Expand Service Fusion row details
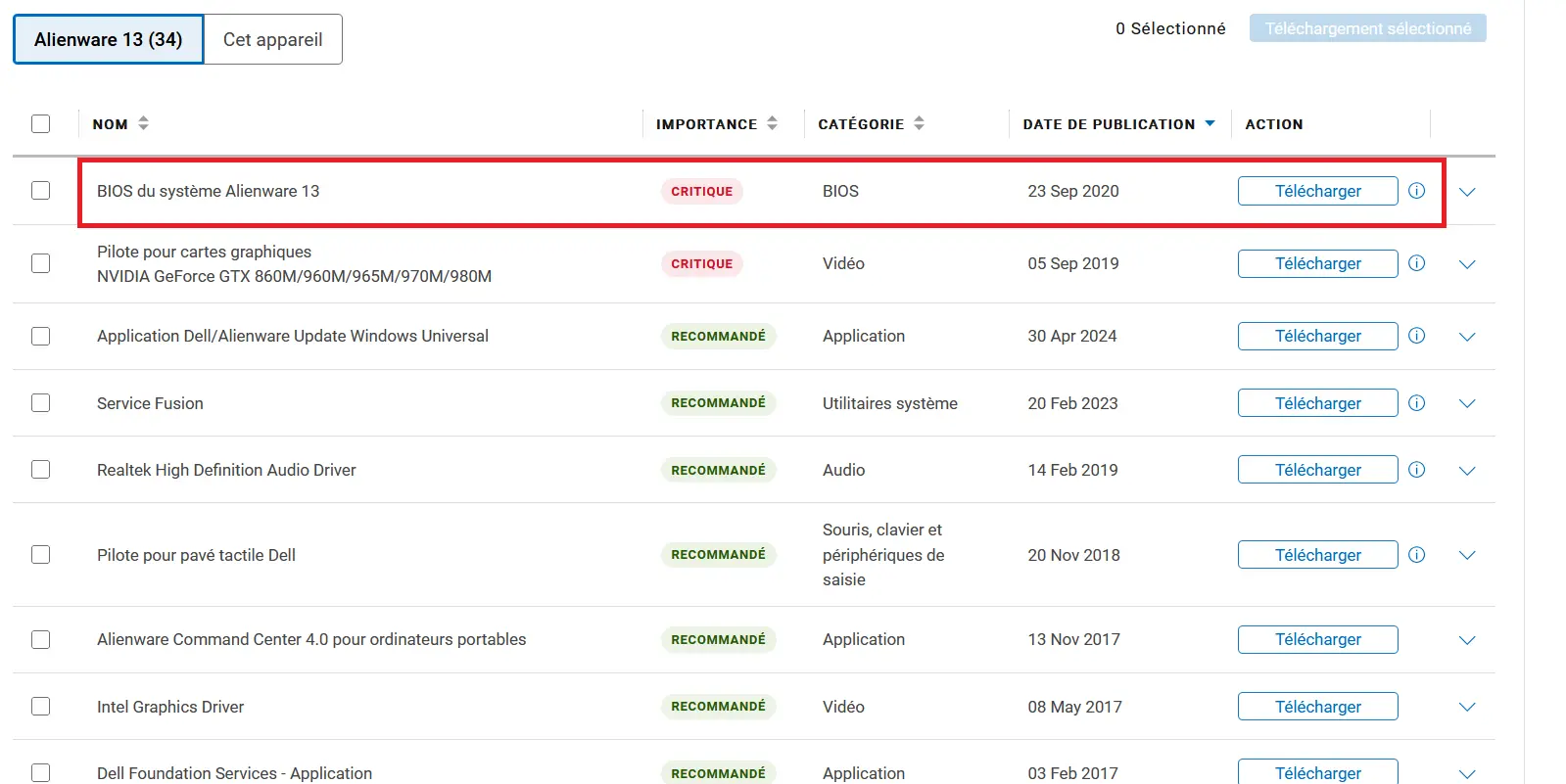This screenshot has width=1566, height=784. (1467, 403)
